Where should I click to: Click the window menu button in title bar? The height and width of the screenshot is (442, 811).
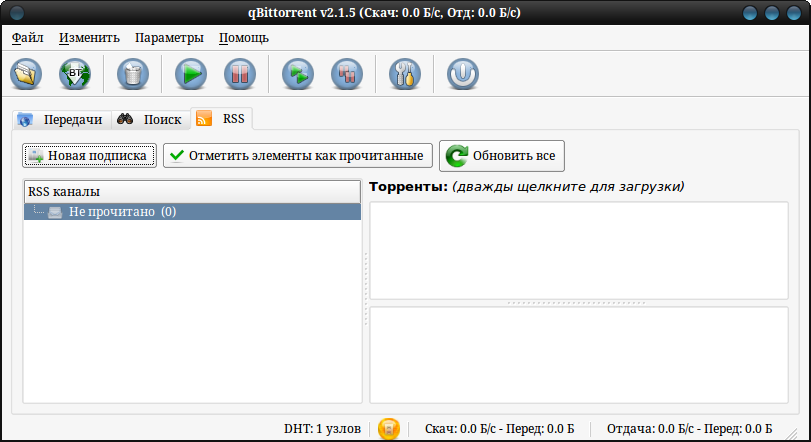(x=17, y=12)
